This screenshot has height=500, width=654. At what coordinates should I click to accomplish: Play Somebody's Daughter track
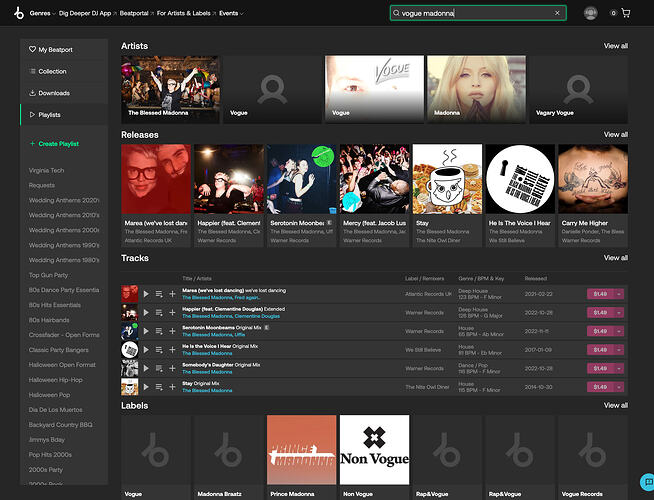click(146, 368)
